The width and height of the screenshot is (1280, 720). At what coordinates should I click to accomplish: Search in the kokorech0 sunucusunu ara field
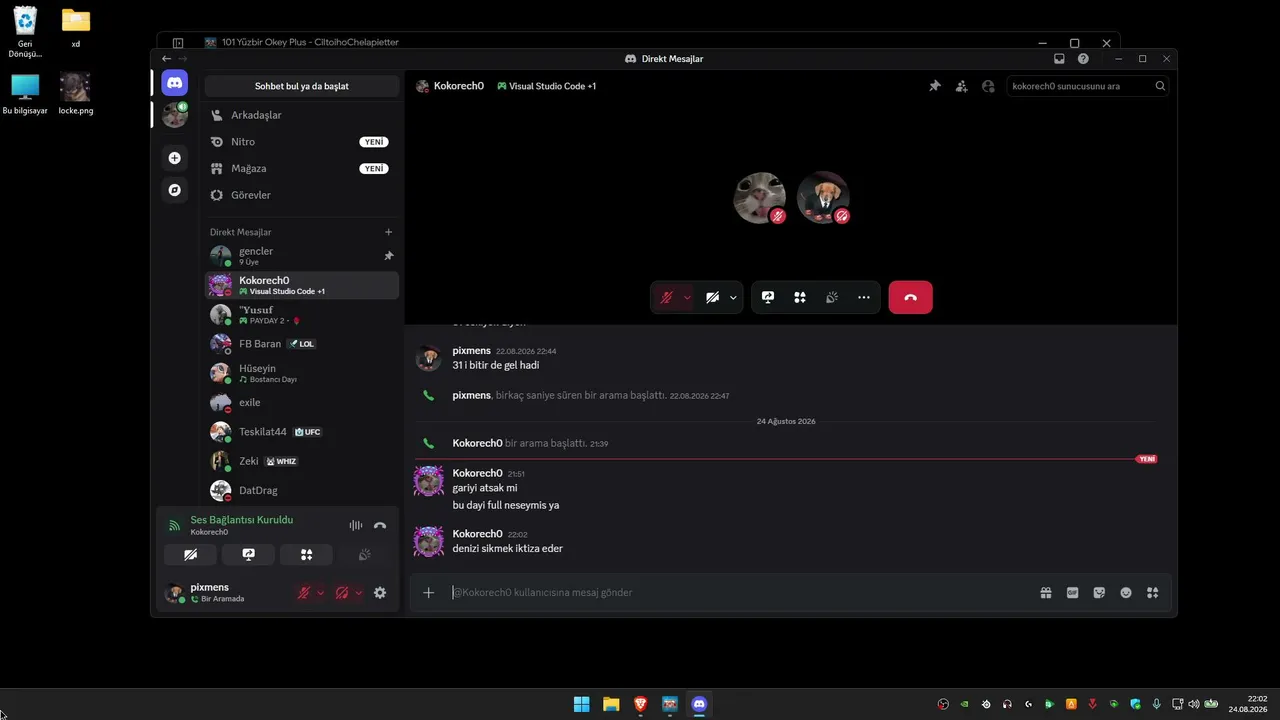coord(1088,86)
